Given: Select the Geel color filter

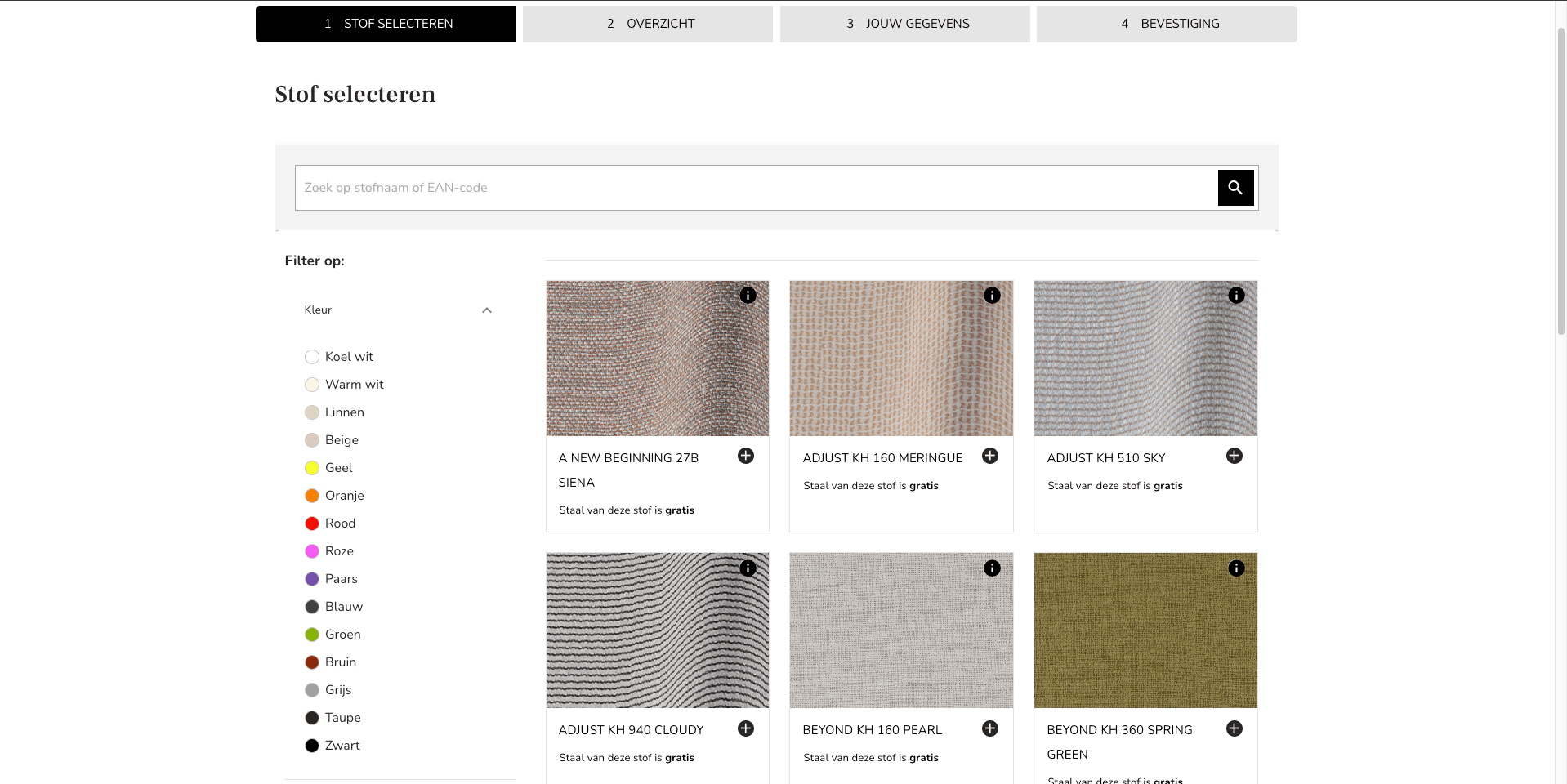Looking at the screenshot, I should pos(312,468).
